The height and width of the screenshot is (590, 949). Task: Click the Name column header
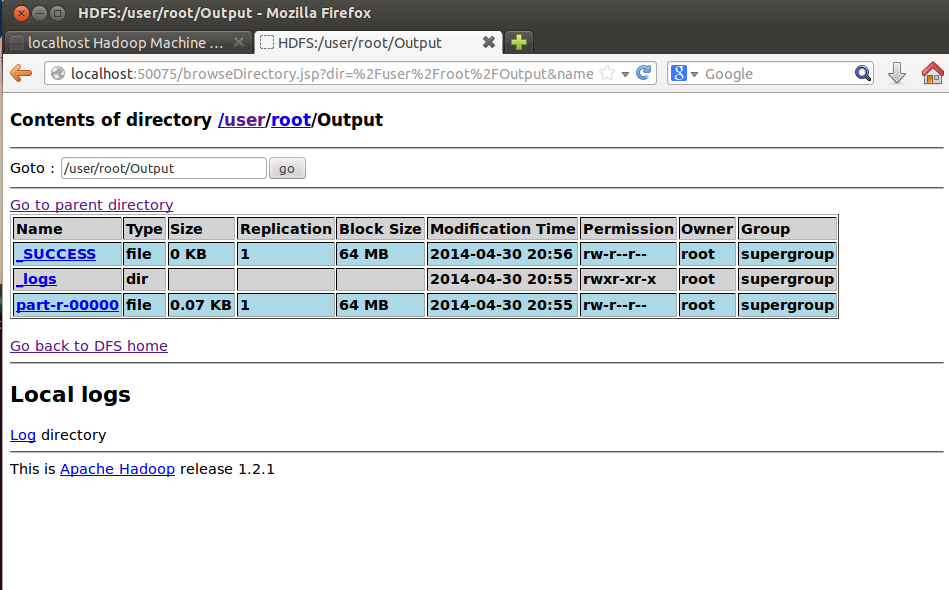[x=67, y=229]
